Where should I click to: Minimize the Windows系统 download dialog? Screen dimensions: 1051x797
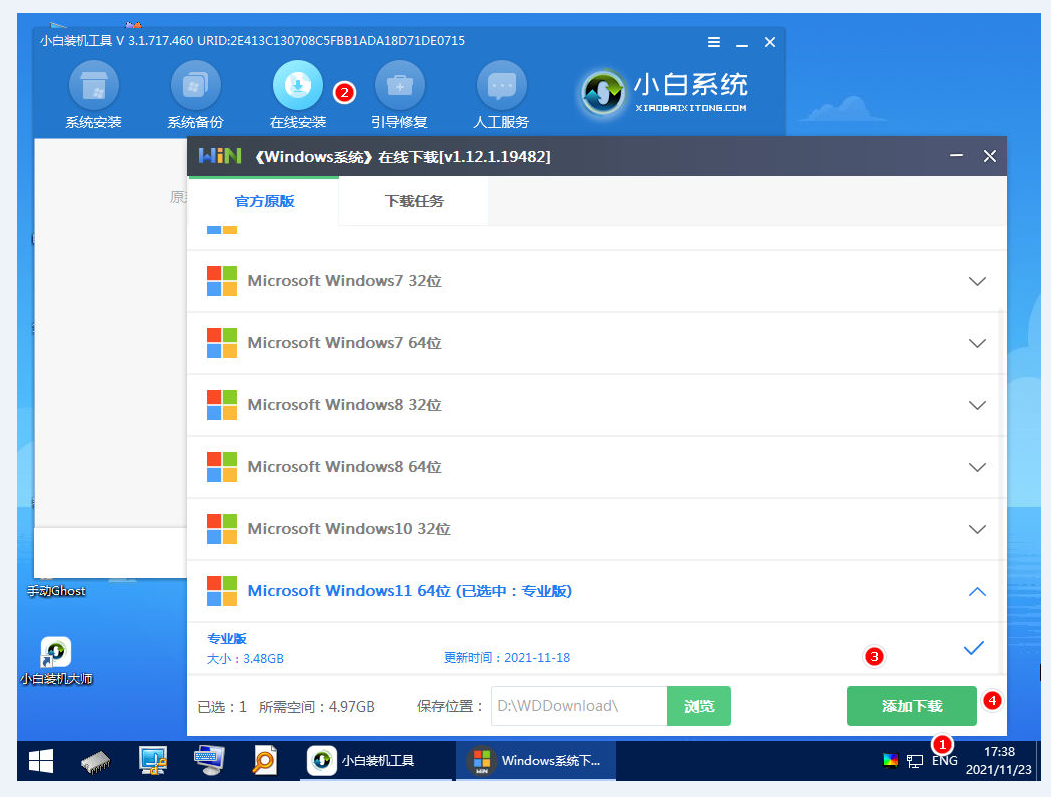[956, 156]
